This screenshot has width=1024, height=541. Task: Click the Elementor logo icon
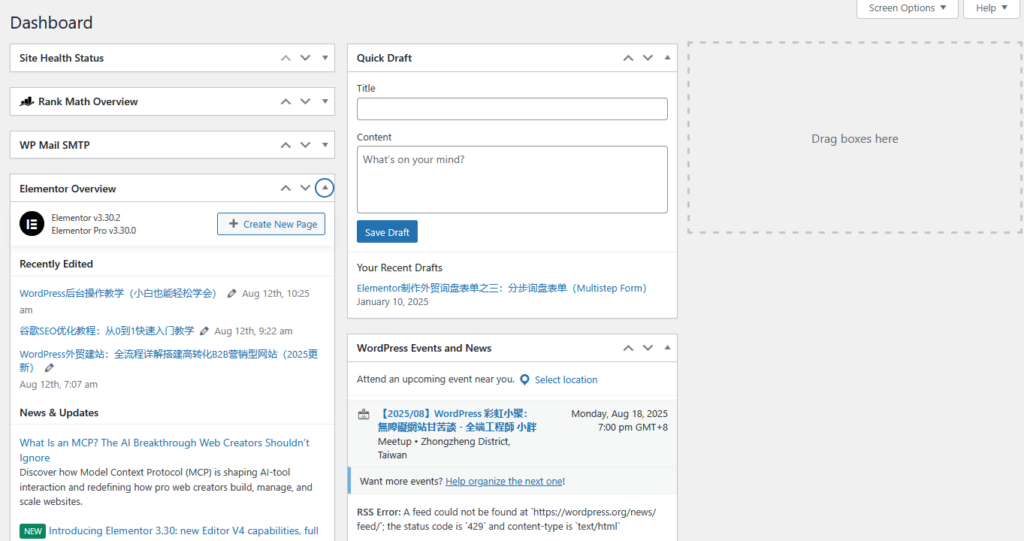[x=31, y=224]
